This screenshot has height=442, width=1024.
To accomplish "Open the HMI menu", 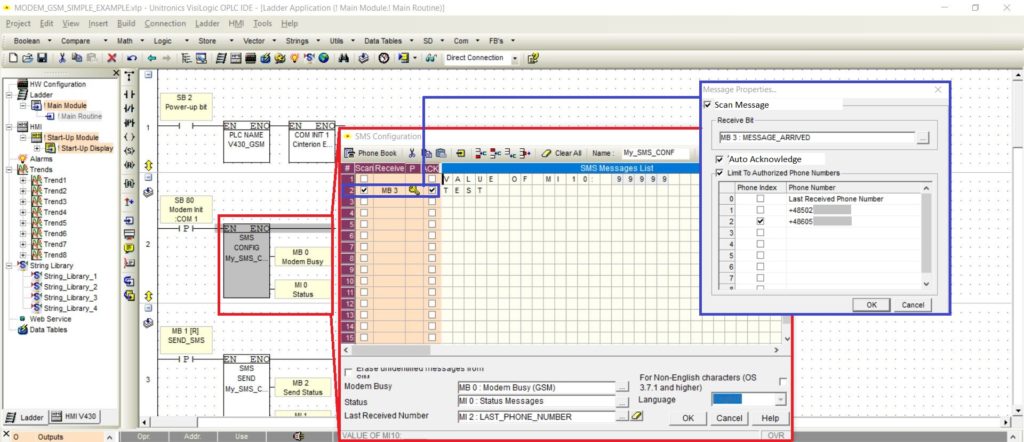I will point(236,24).
